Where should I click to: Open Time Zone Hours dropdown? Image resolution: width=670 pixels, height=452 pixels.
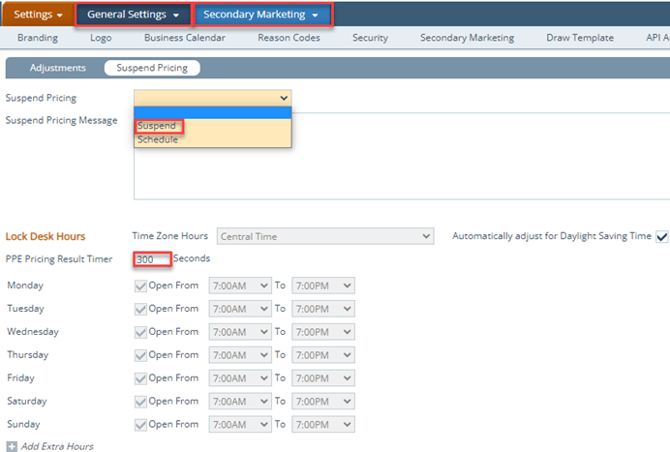[325, 236]
